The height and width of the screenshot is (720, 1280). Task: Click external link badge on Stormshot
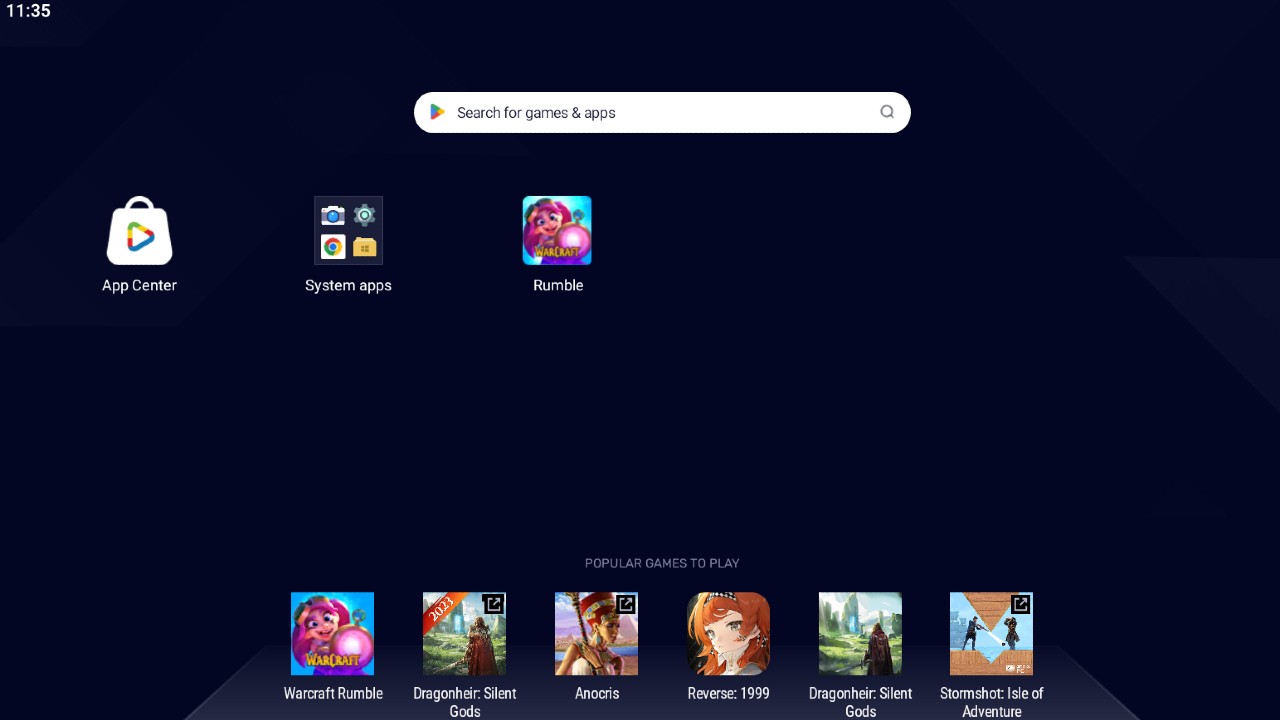tap(1021, 604)
